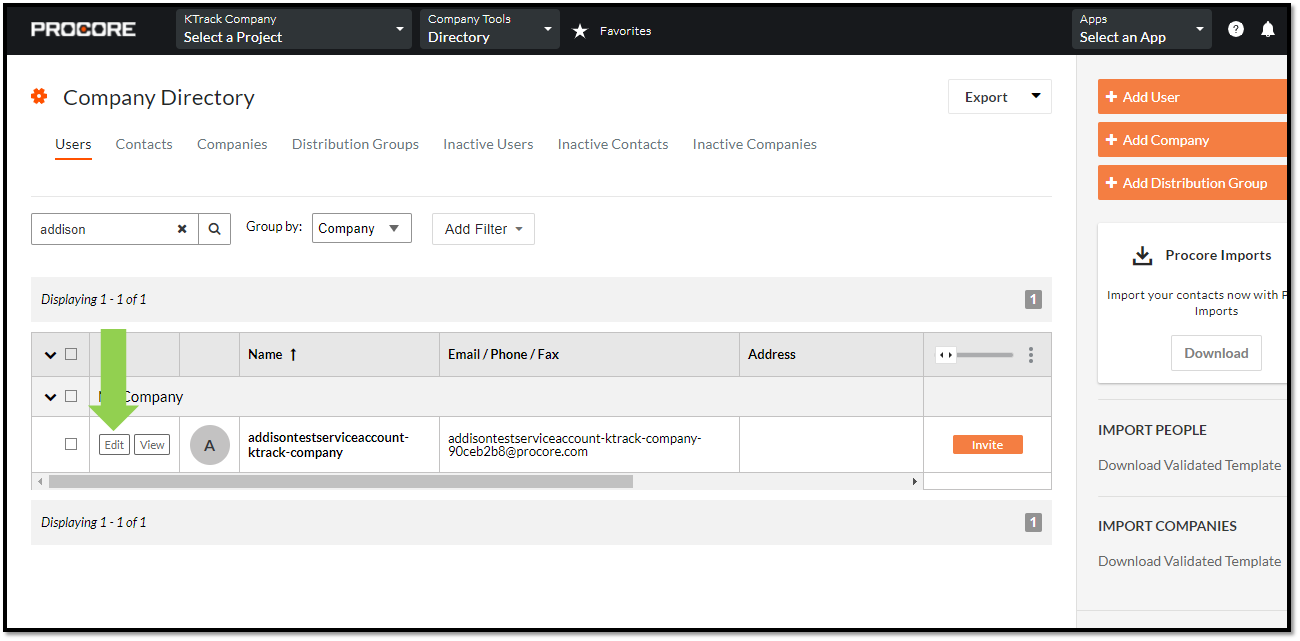Open the Select a Project dropdown
The image size is (1300, 641).
[293, 29]
